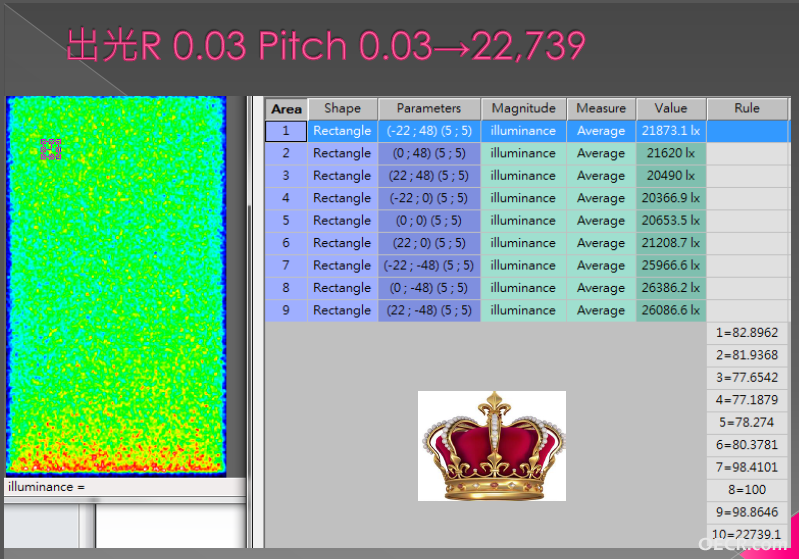The height and width of the screenshot is (559, 799).
Task: Click the Magnitude column header
Action: point(523,109)
